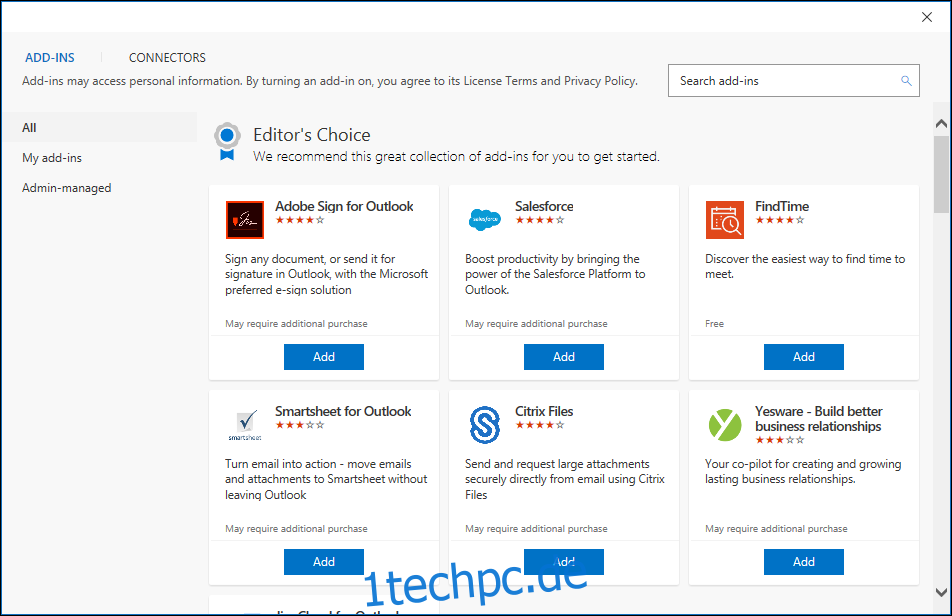
Task: Click the Yesware green logo icon
Action: 725,425
